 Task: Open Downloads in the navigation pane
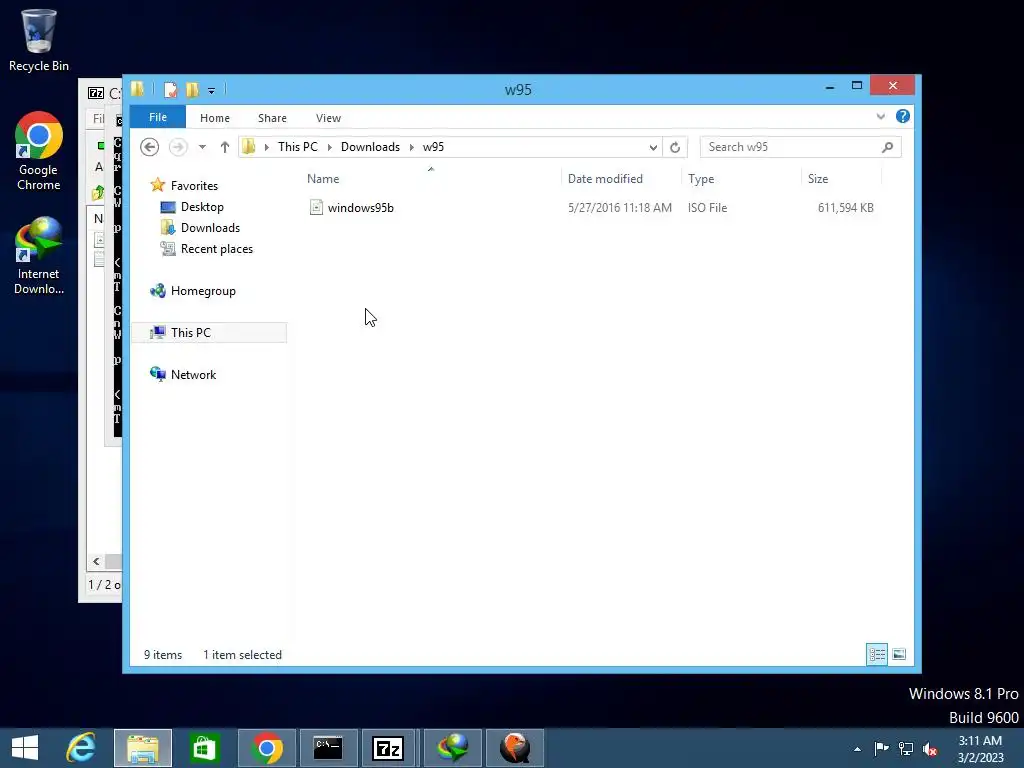tap(210, 228)
